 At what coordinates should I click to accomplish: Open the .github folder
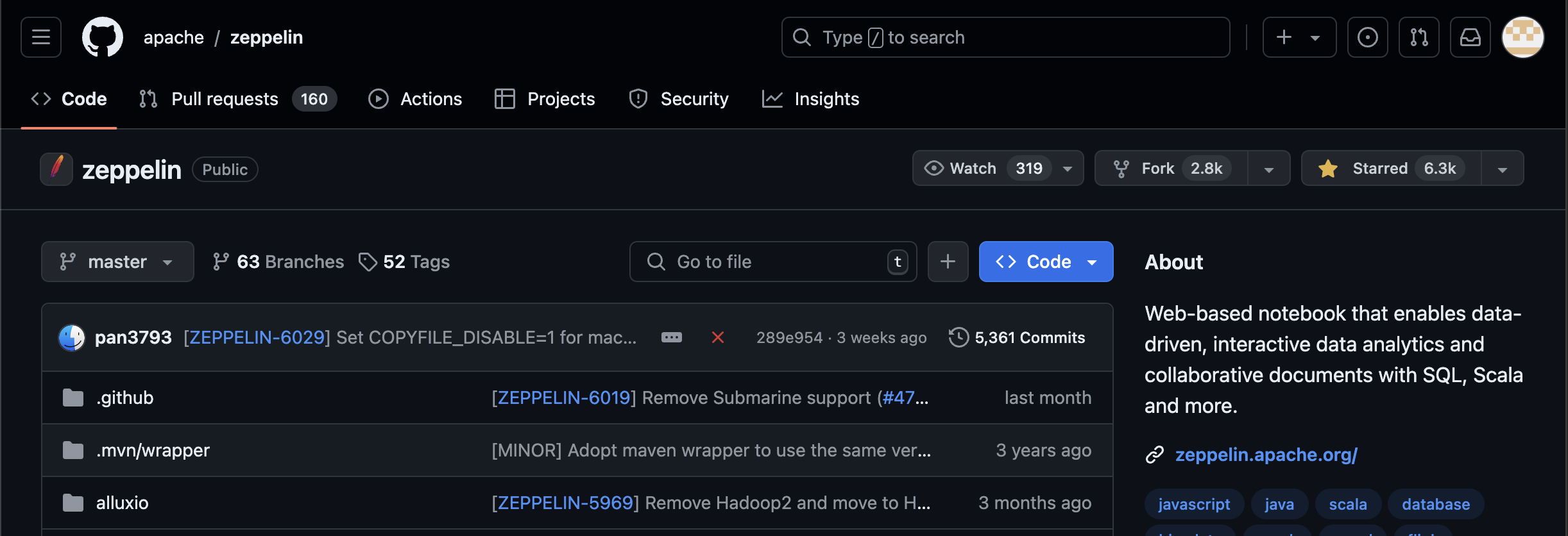tap(124, 398)
